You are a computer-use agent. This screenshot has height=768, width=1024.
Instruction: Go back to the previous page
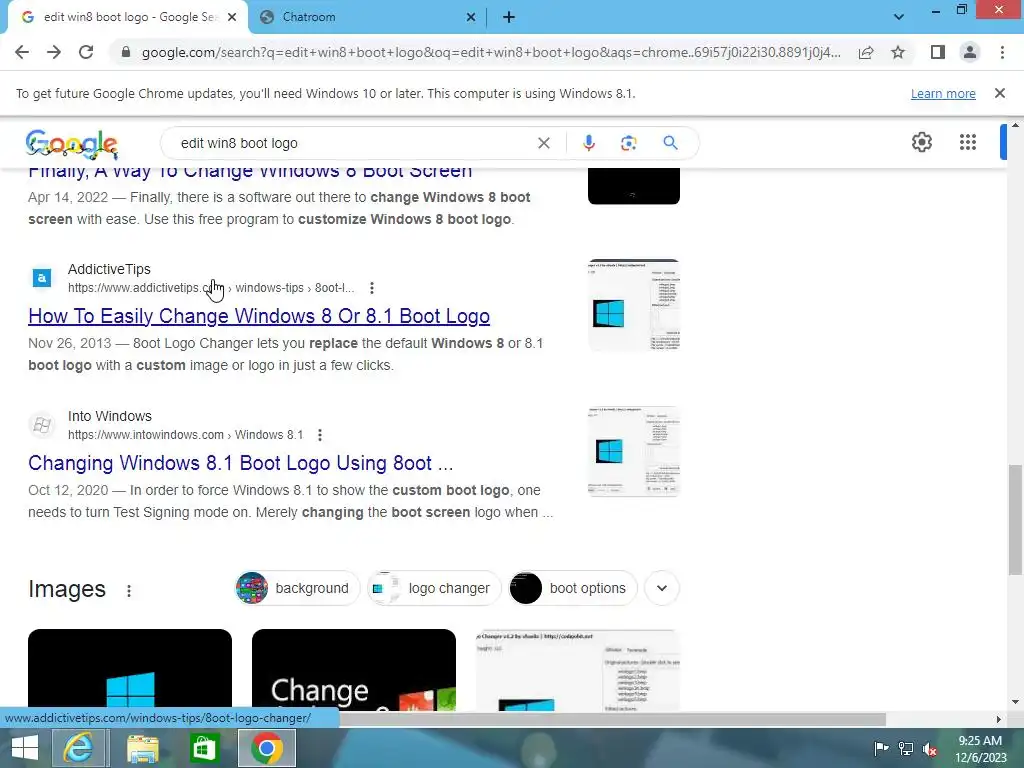pyautogui.click(x=22, y=52)
